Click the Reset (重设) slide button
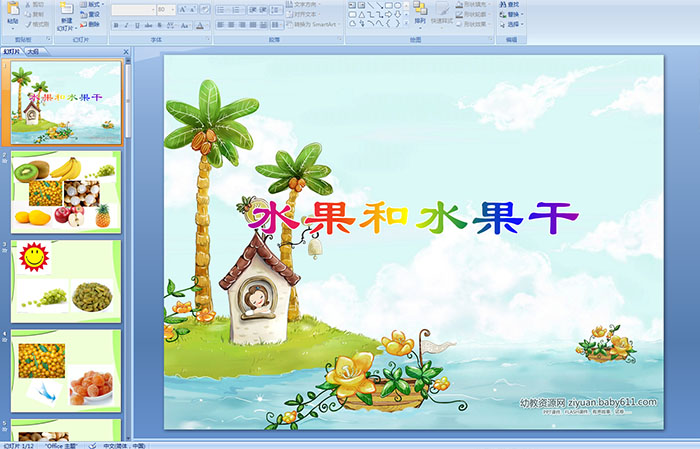 pos(90,14)
